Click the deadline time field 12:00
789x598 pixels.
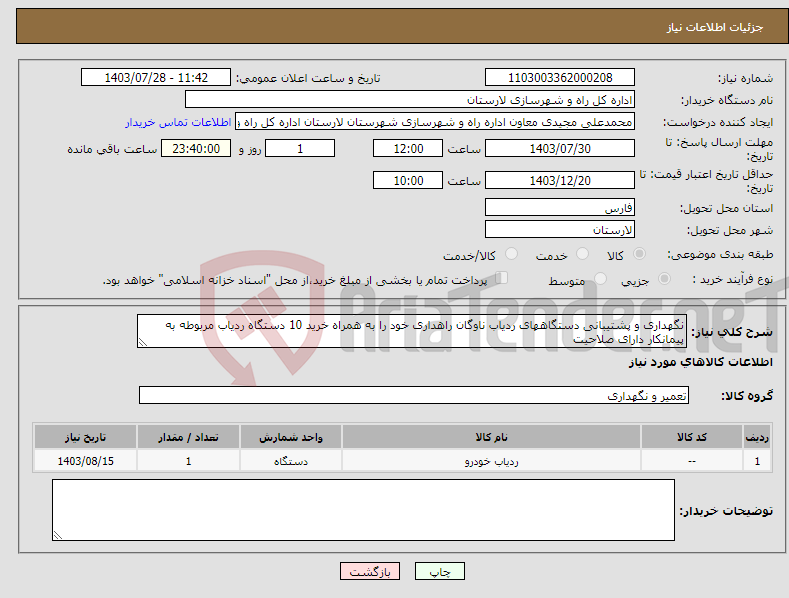pos(408,148)
